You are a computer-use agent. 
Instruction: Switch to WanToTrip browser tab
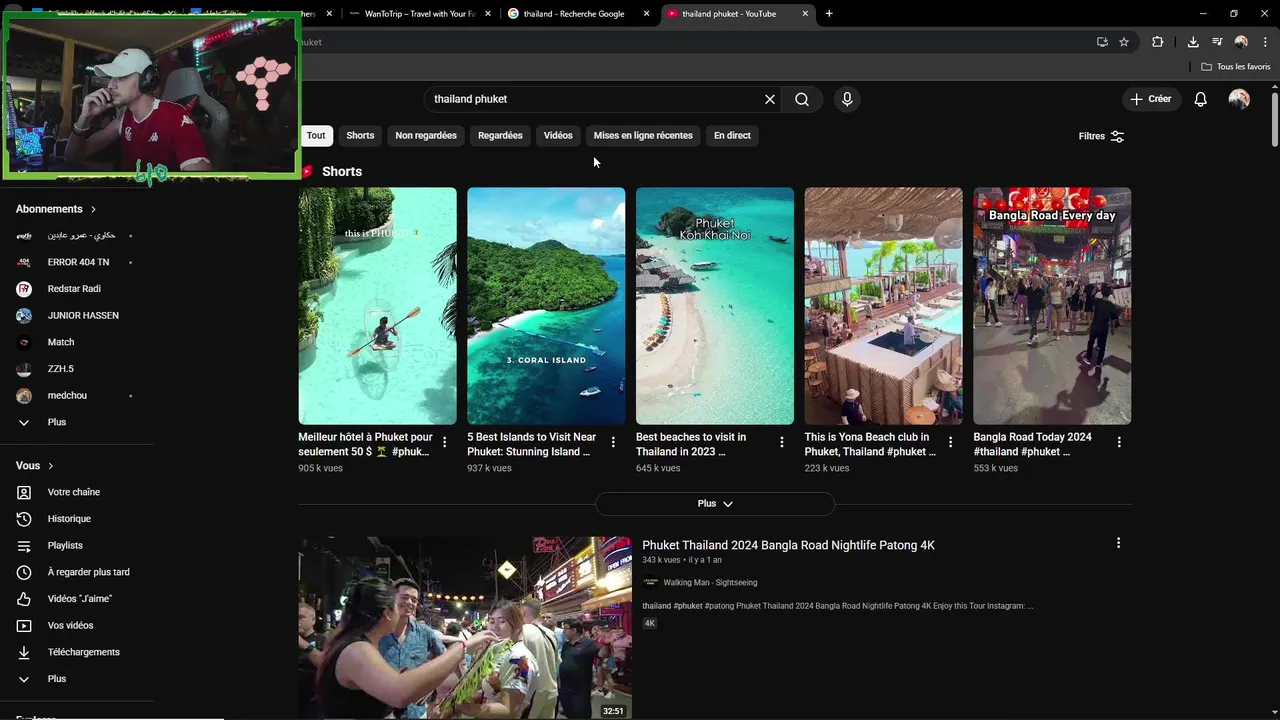(419, 14)
